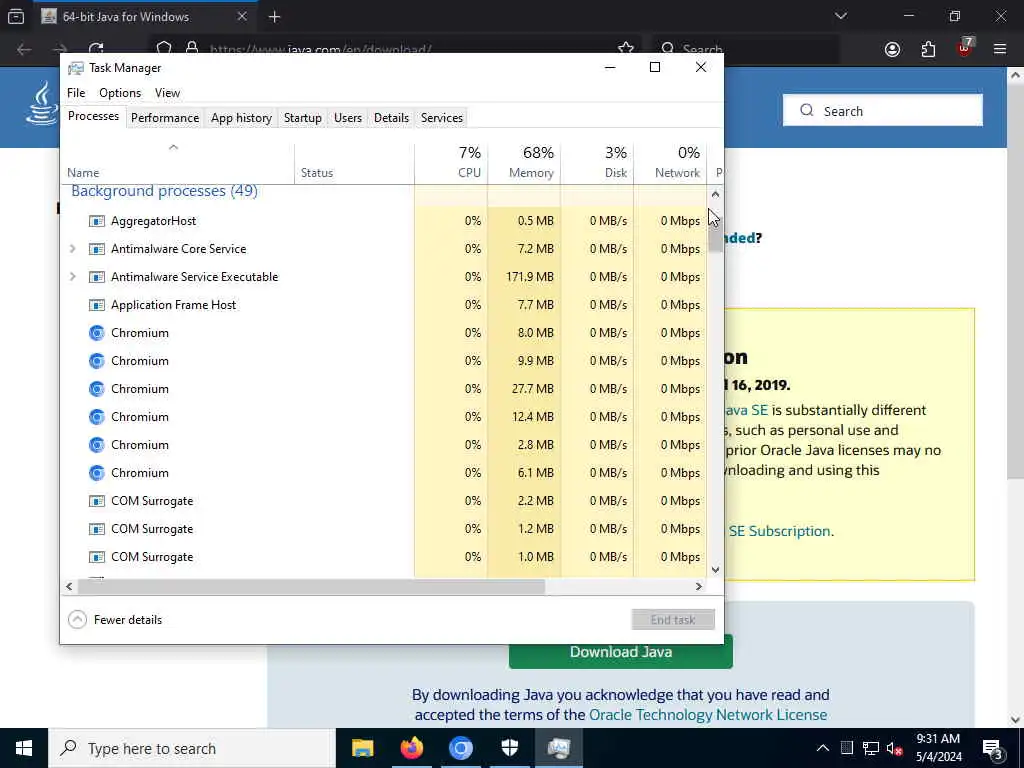Open Firefox account icon in toolbar
Viewport: 1024px width, 768px height.
click(x=892, y=49)
